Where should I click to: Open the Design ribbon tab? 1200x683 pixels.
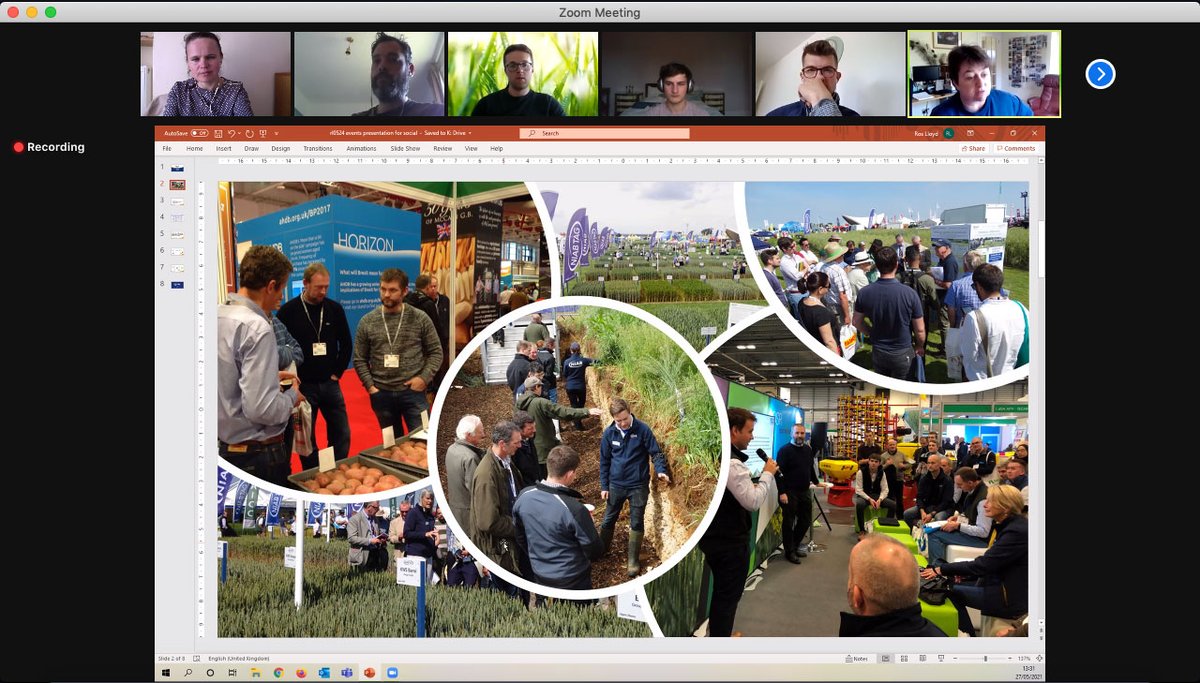[x=280, y=148]
